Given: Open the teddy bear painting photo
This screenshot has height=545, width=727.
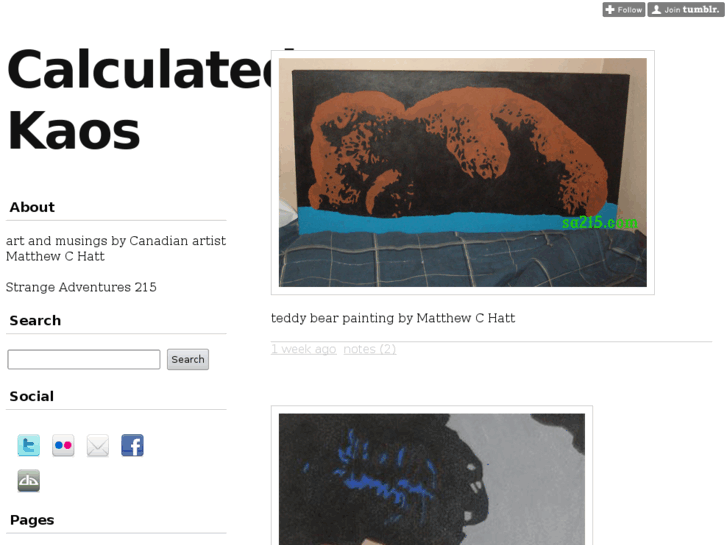Looking at the screenshot, I should pos(463,173).
